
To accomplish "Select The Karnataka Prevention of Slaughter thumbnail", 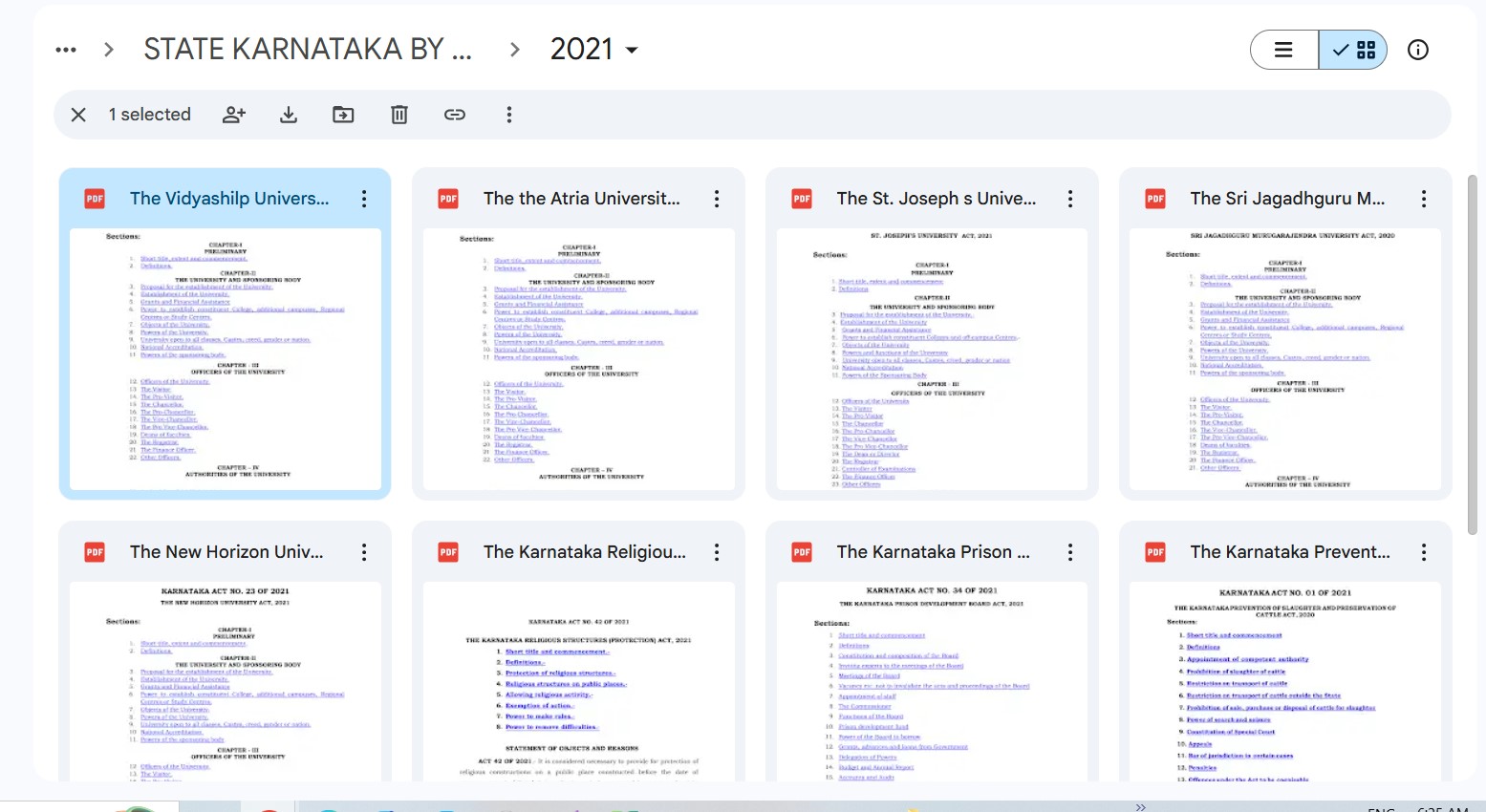I will coord(1285,681).
